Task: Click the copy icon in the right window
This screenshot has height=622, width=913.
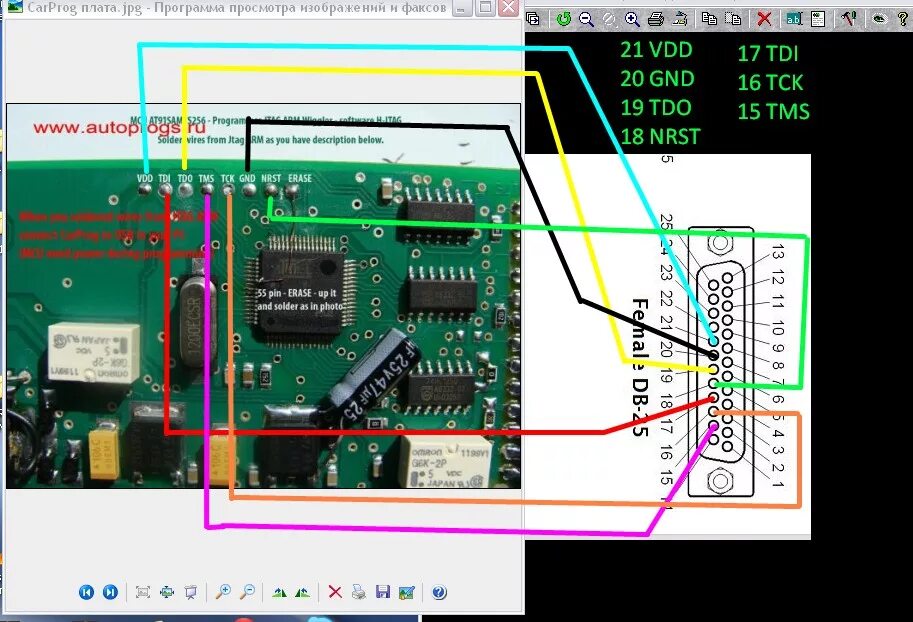Action: click(x=709, y=19)
